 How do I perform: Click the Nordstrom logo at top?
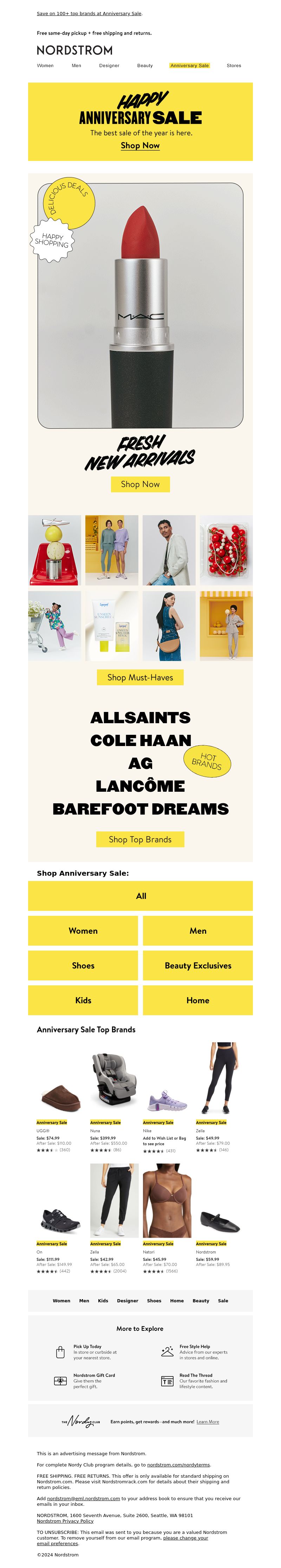(75, 50)
